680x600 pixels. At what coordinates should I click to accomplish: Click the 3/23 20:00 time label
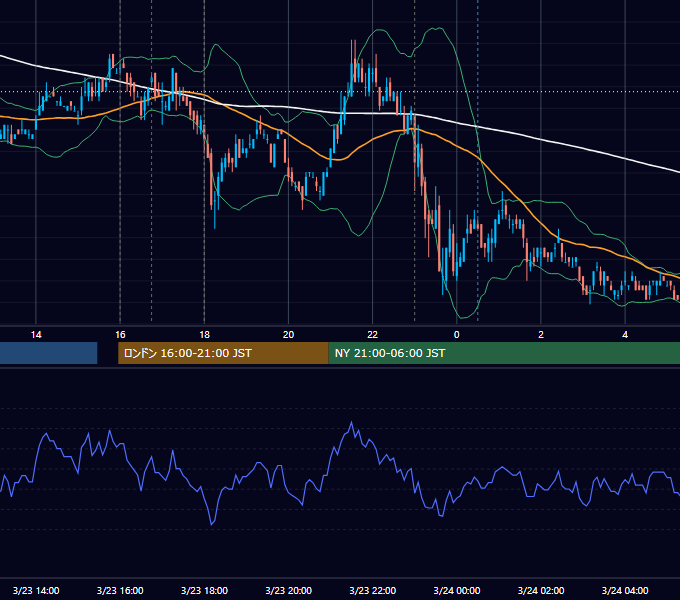tap(288, 590)
